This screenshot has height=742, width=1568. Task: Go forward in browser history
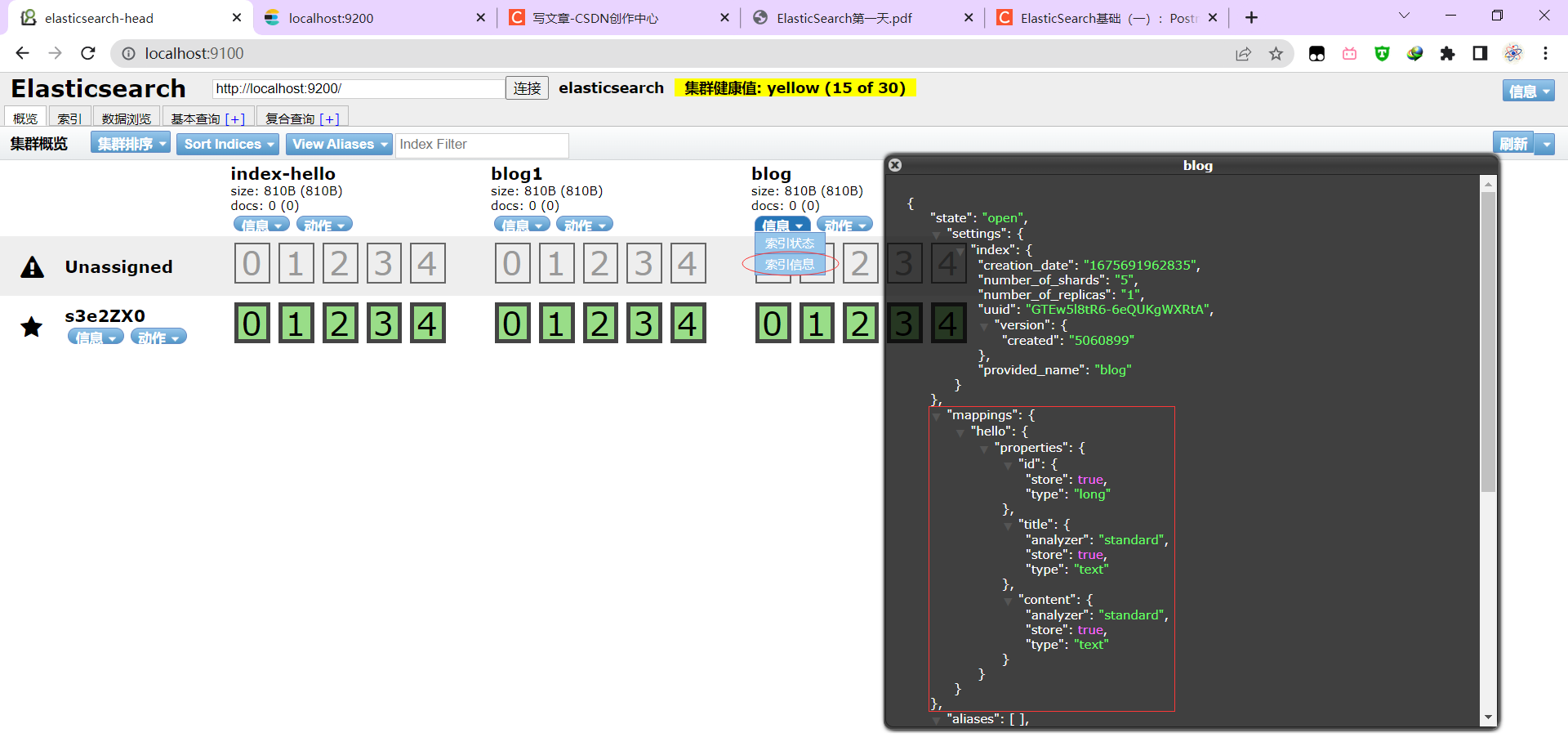click(55, 53)
